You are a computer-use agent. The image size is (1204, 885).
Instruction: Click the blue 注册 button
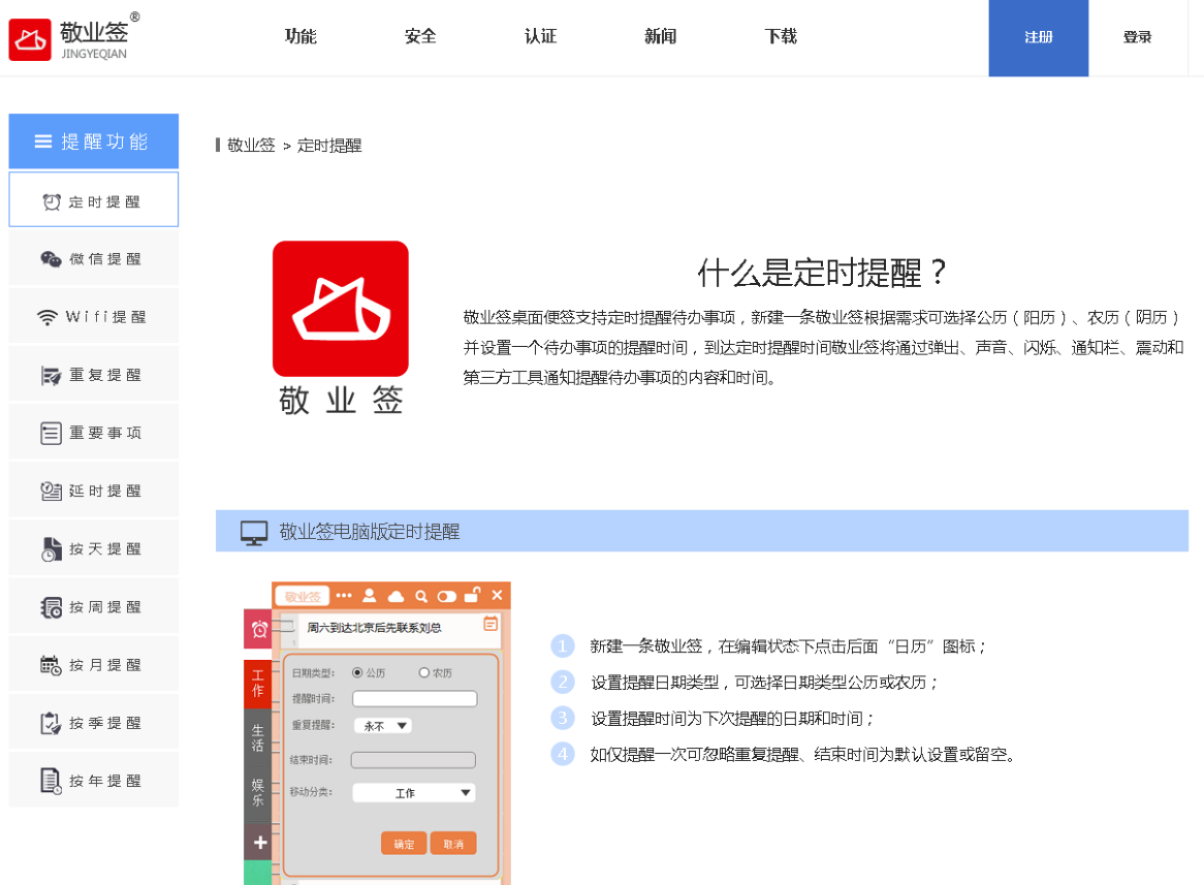coord(1039,38)
